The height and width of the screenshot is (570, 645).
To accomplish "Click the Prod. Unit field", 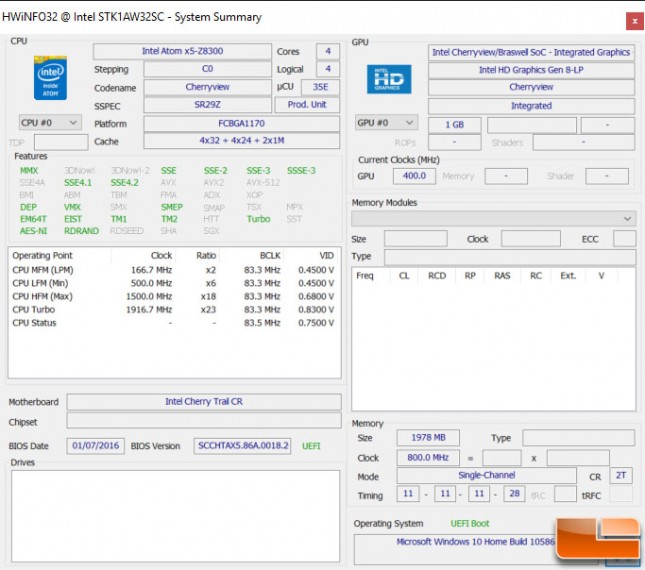I will 307,105.
